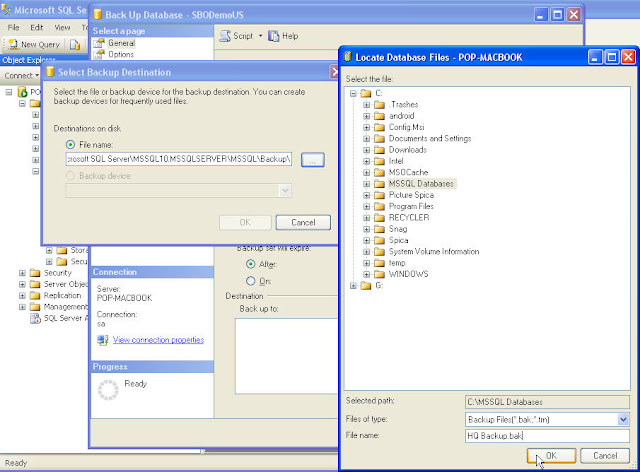Click the temp folder icon

380,263
